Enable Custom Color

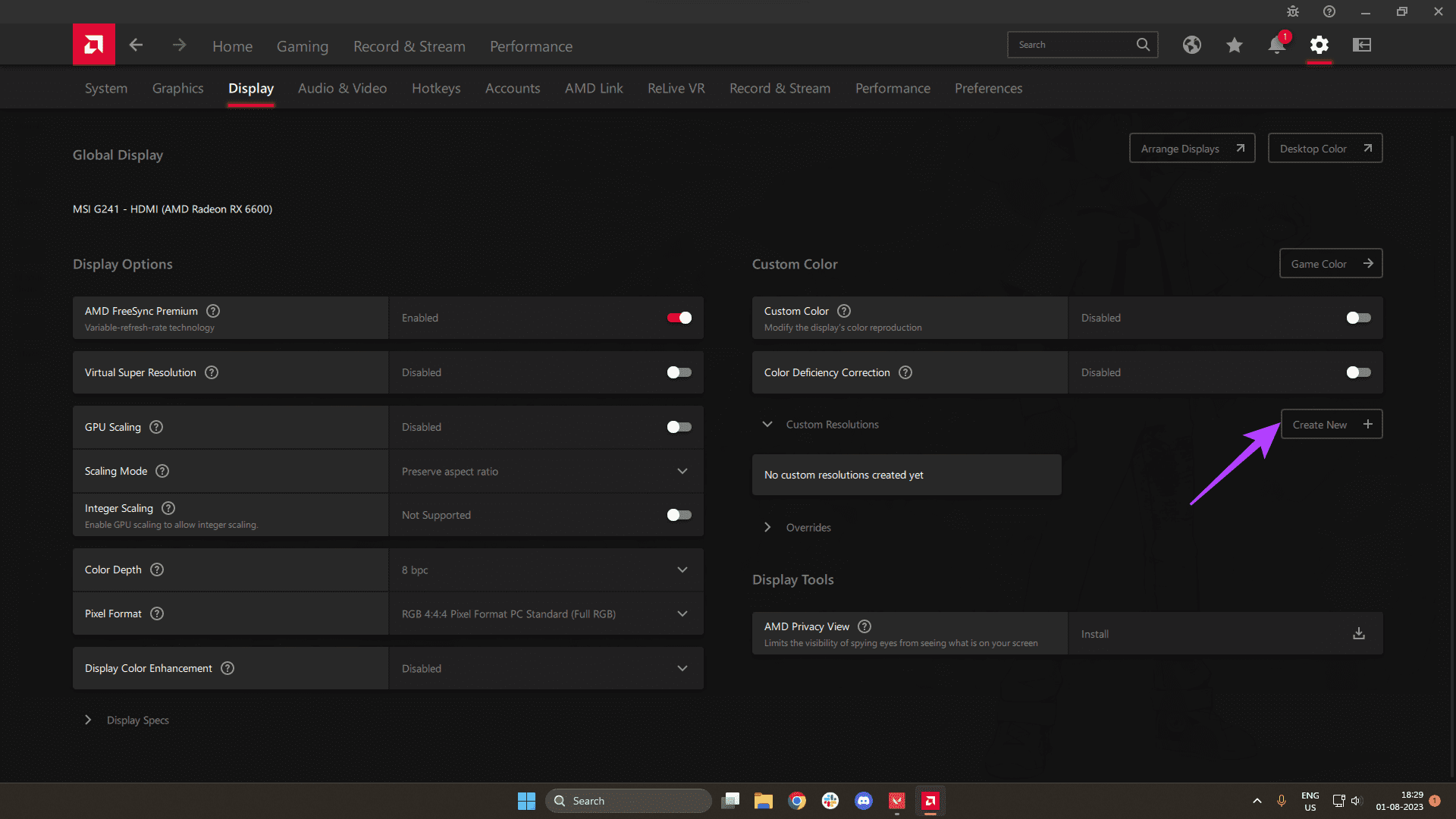1357,318
